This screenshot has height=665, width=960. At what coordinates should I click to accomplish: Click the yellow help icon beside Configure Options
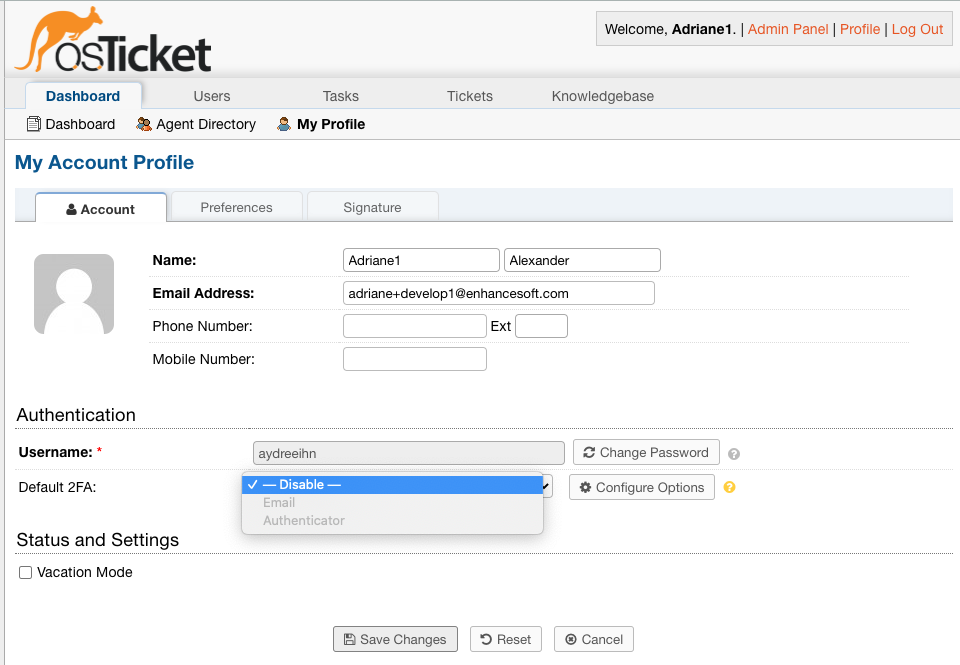(x=729, y=488)
